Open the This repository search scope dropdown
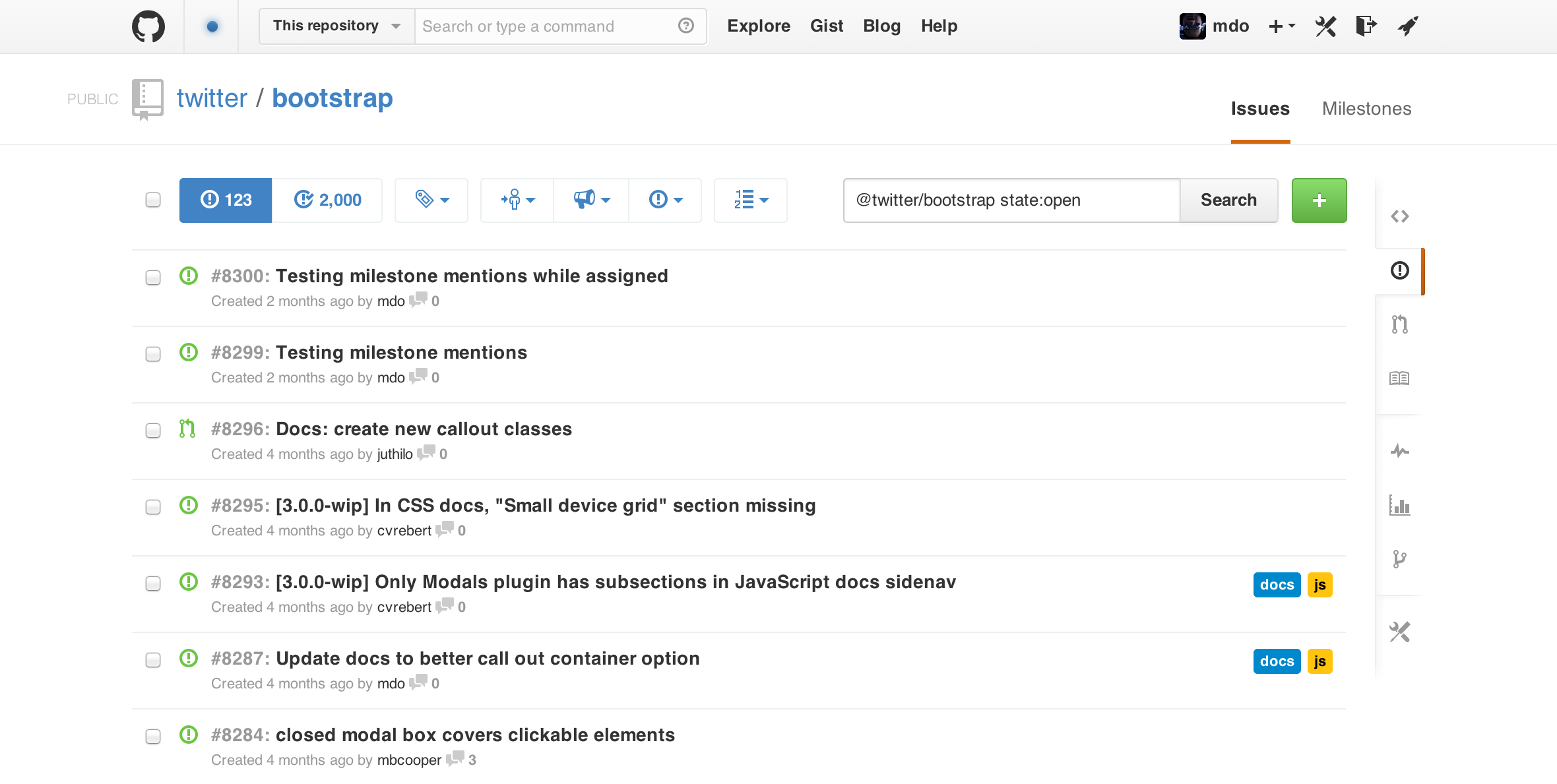The width and height of the screenshot is (1557, 784). pyautogui.click(x=337, y=26)
